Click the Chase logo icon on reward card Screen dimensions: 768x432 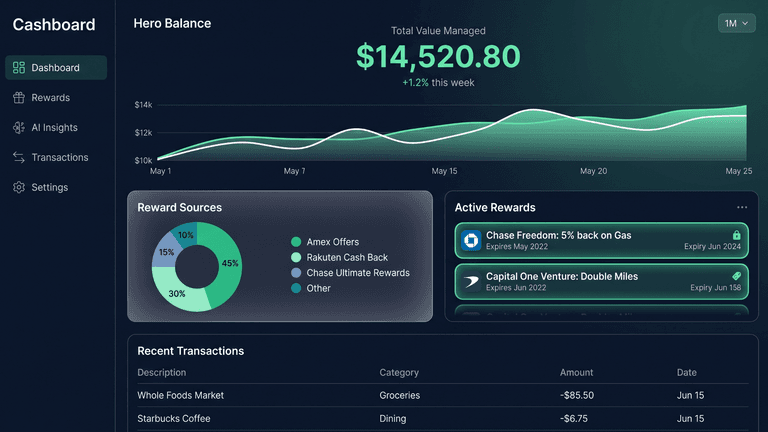pos(471,240)
